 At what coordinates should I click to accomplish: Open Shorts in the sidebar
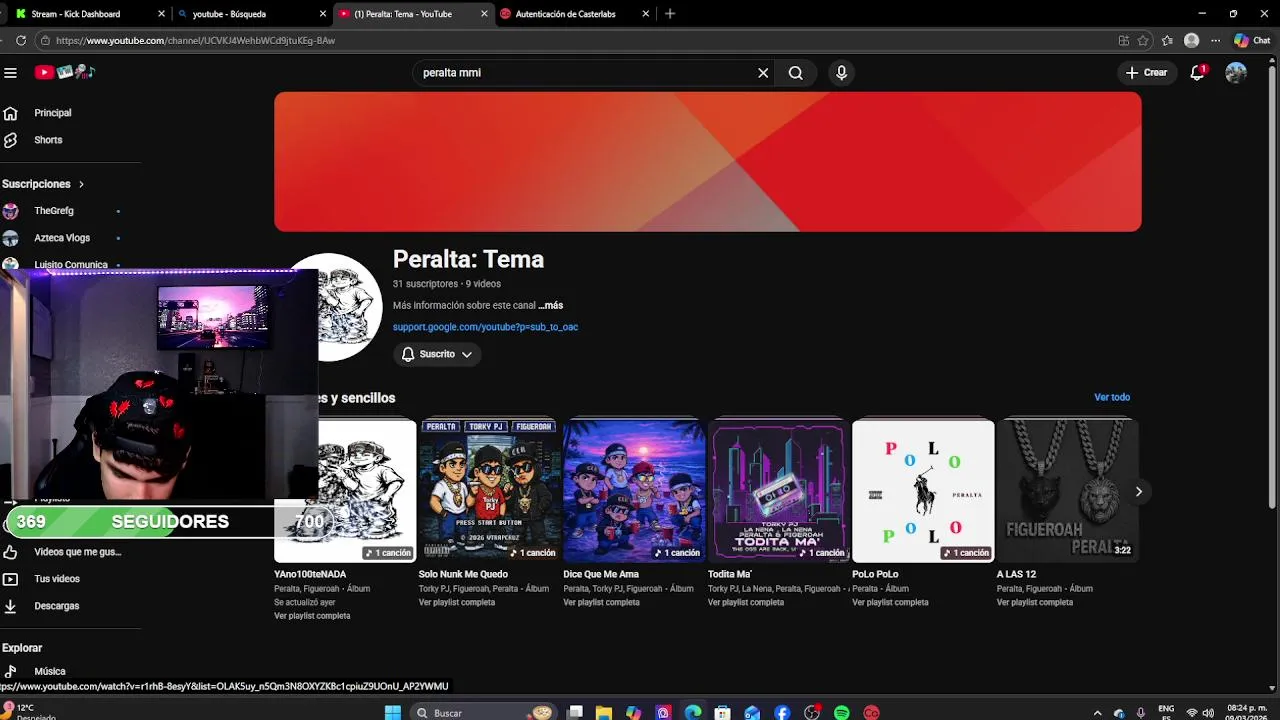pyautogui.click(x=48, y=140)
